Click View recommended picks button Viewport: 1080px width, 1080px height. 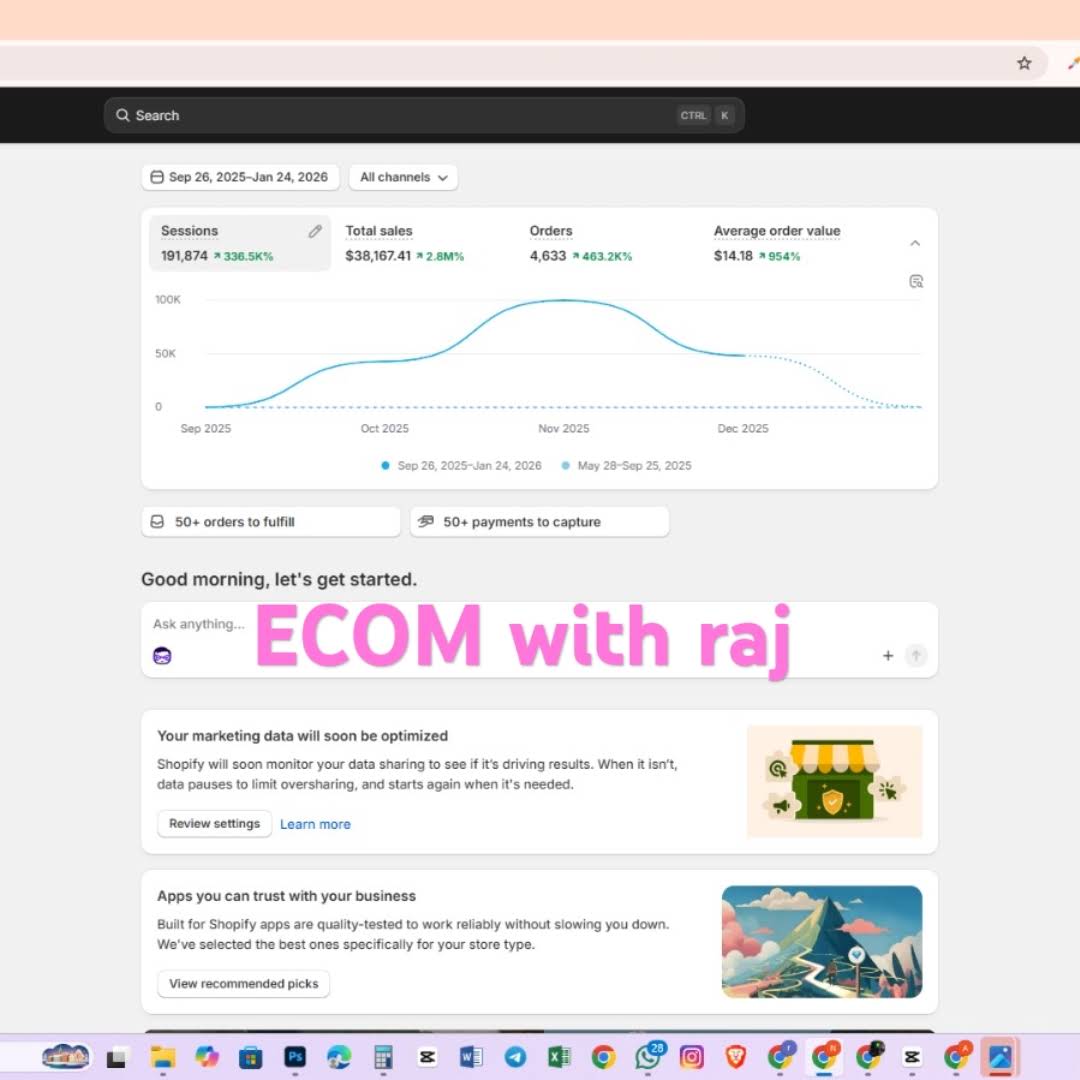pyautogui.click(x=243, y=984)
